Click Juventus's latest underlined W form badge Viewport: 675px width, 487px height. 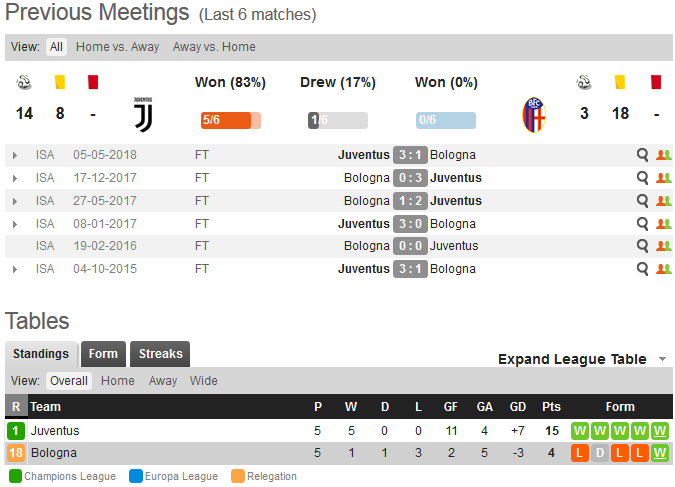coord(660,431)
